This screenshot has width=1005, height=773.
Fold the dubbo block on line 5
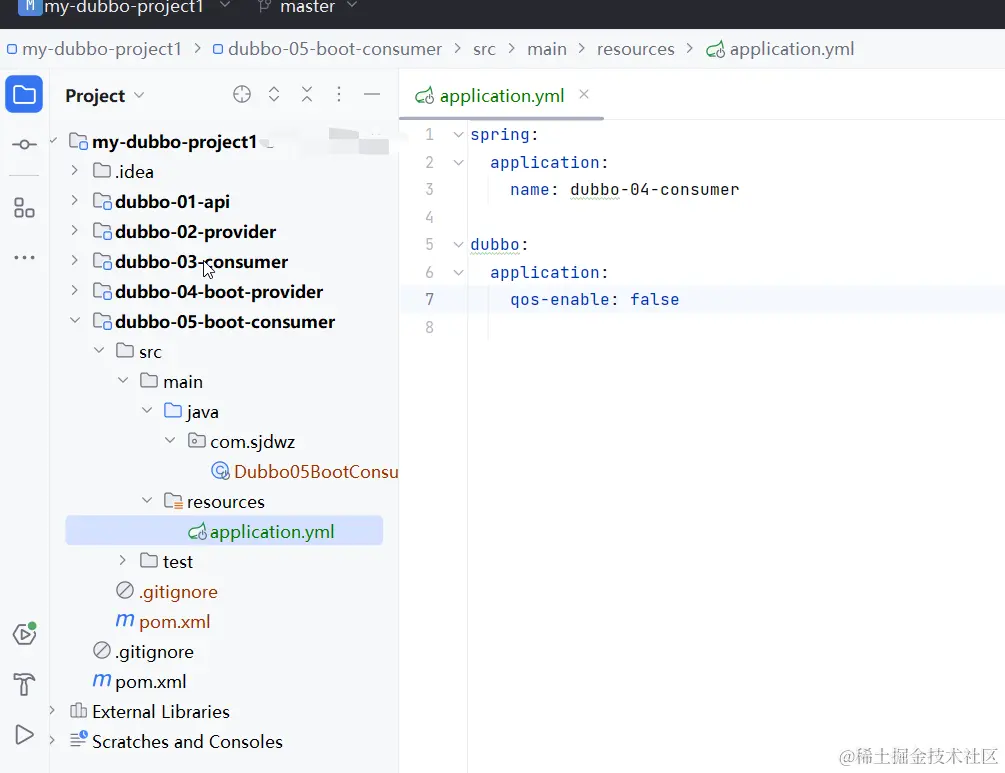click(458, 244)
